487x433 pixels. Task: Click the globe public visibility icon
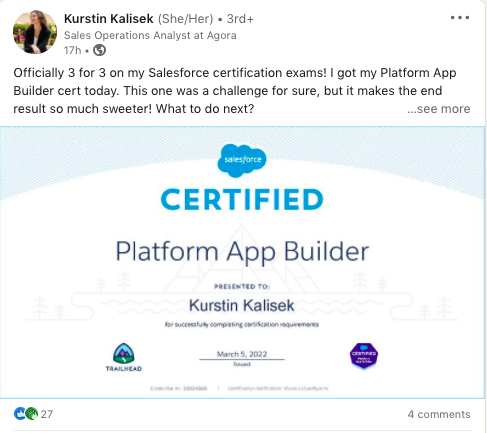(x=99, y=50)
